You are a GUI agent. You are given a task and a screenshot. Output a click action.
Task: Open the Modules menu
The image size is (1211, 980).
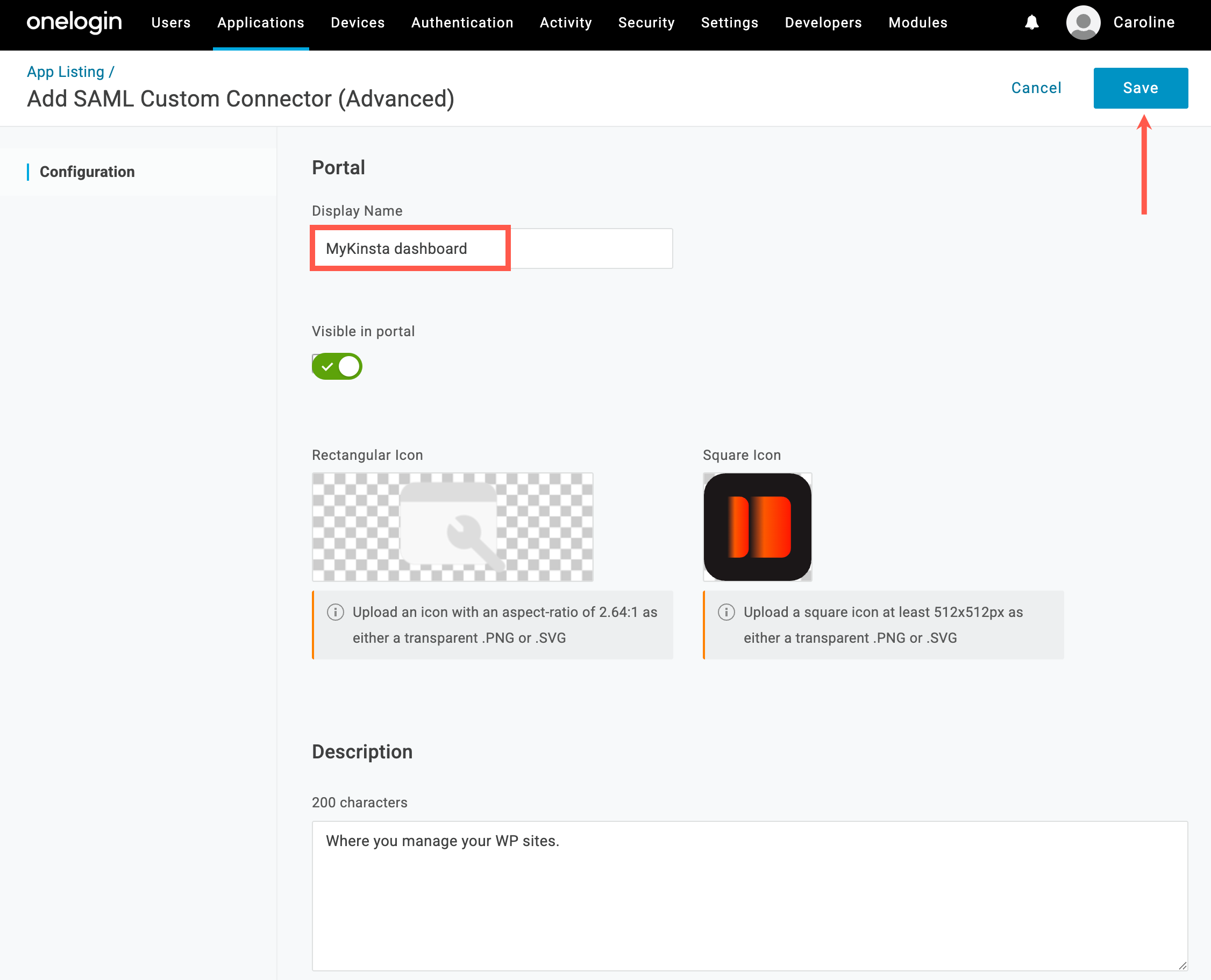tap(917, 23)
